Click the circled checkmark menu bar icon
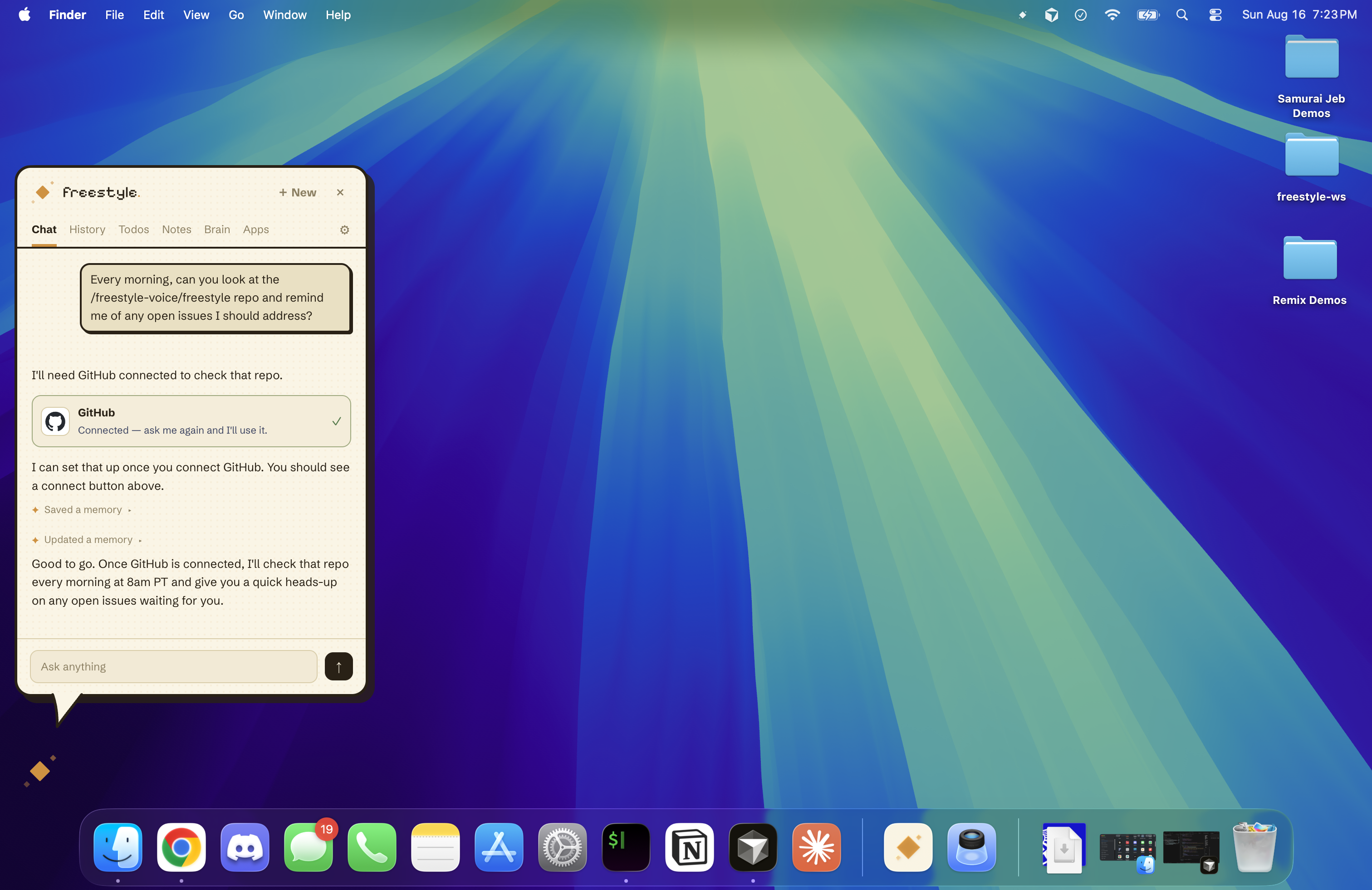 [1081, 15]
